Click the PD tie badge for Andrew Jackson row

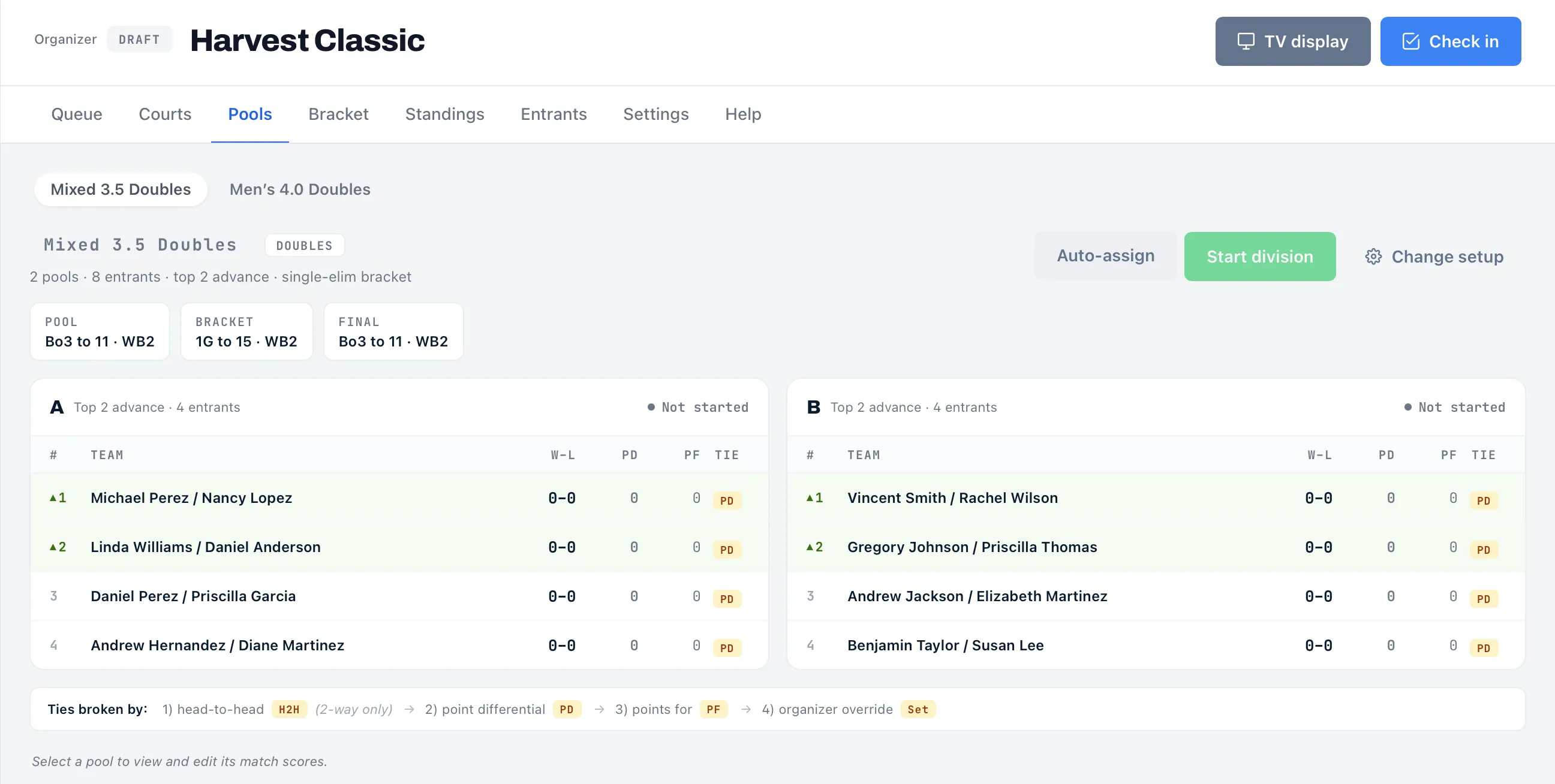coord(1484,599)
